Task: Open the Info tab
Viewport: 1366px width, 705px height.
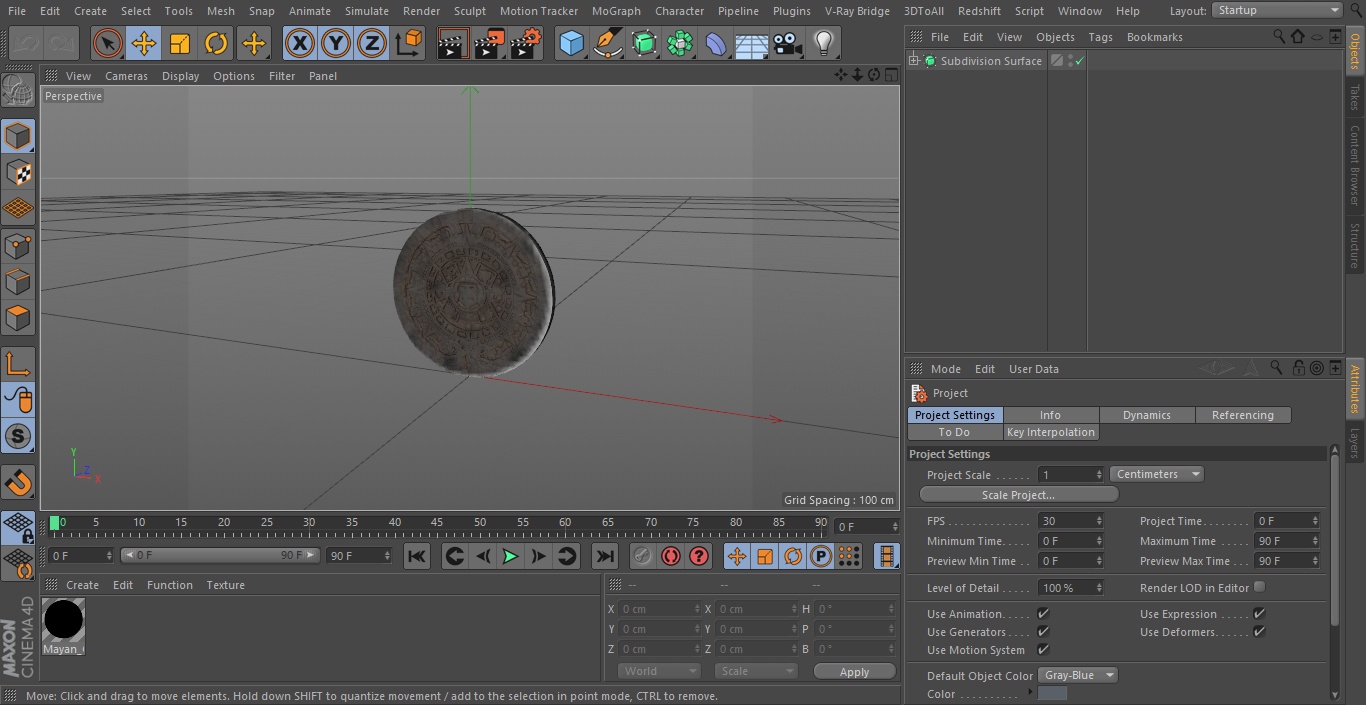Action: click(x=1051, y=415)
